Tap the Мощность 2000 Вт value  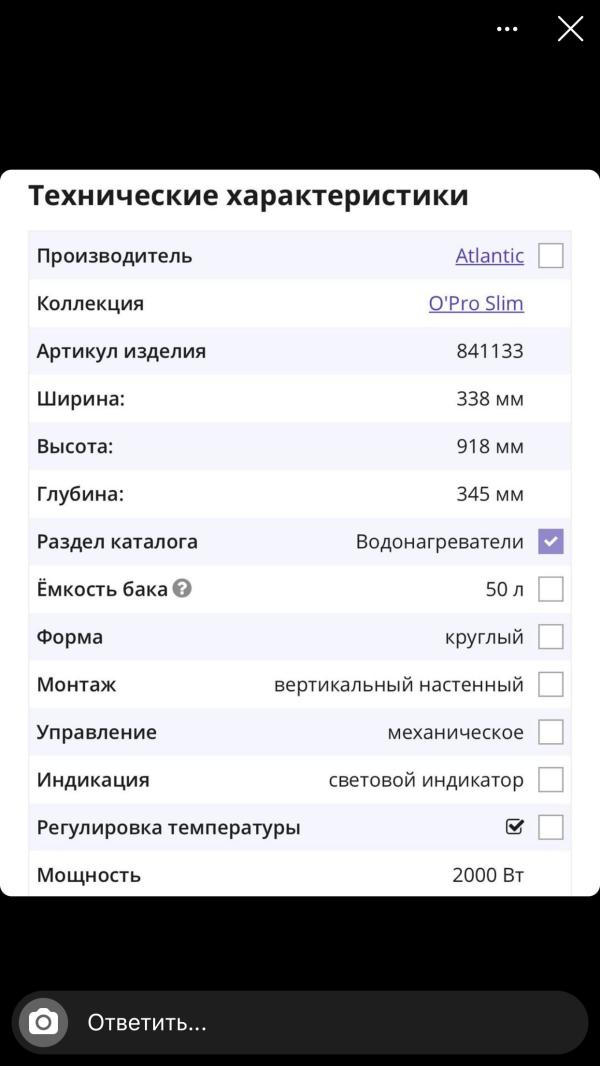tap(488, 874)
